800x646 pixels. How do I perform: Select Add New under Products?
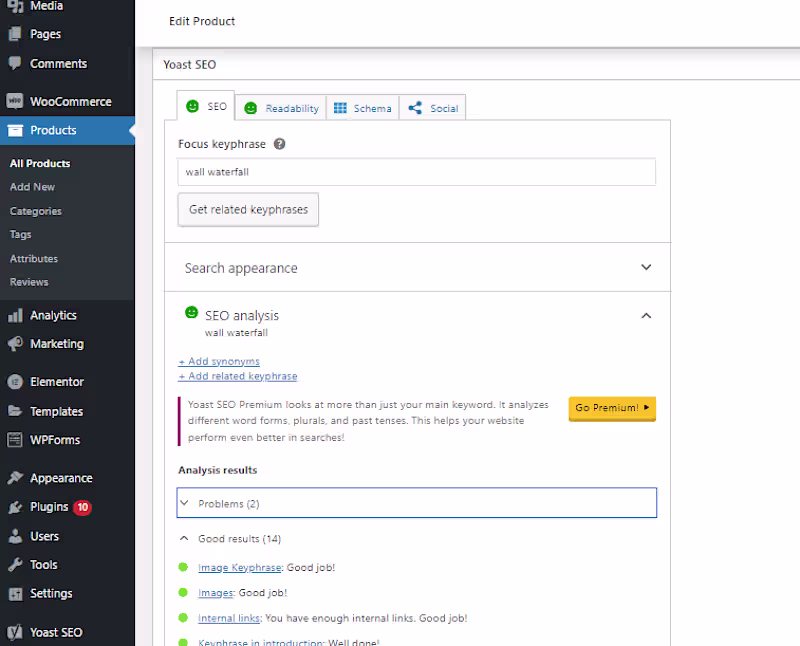click(32, 187)
